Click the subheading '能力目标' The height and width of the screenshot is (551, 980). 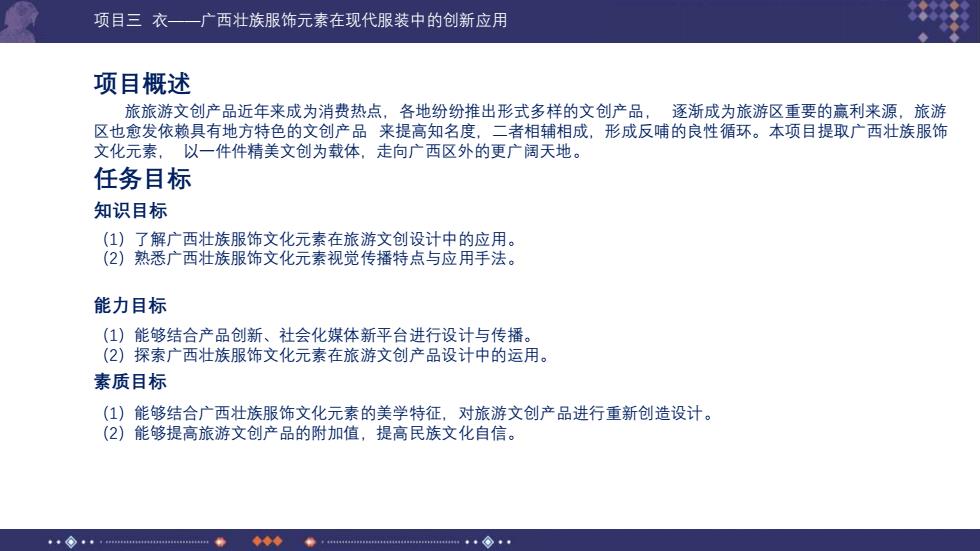131,305
